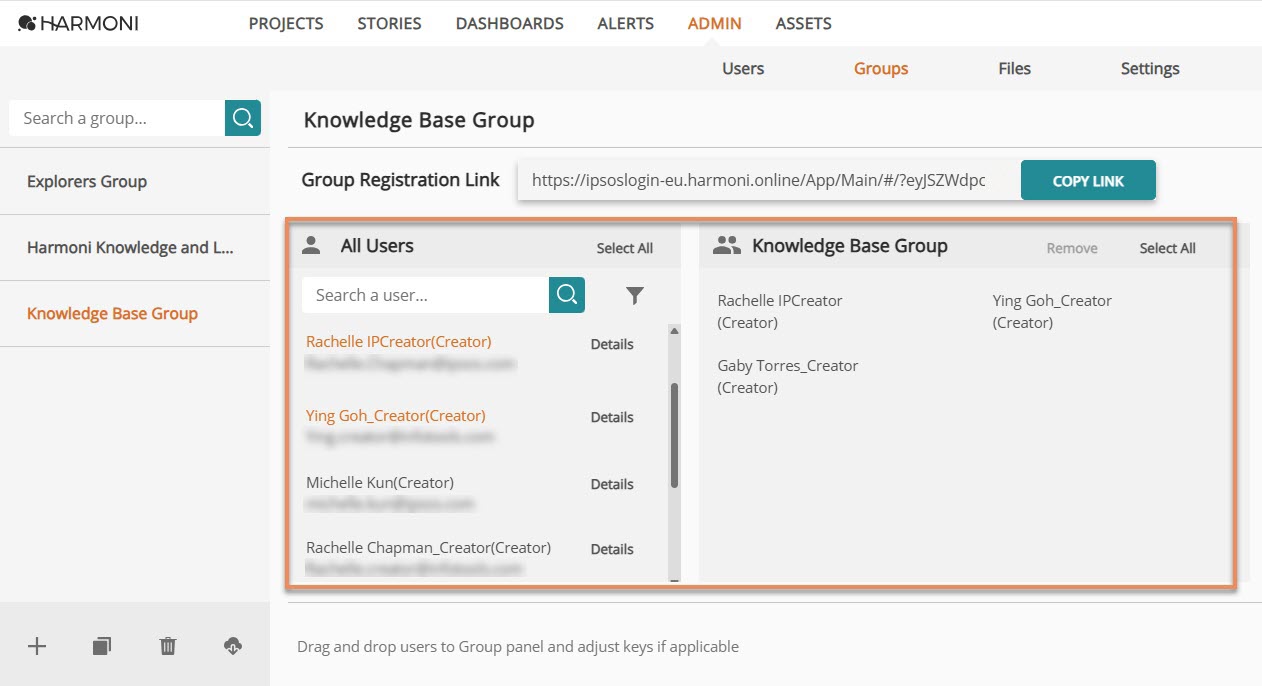Switch to the Users admin tab
Image resolution: width=1262 pixels, height=686 pixels.
743,68
